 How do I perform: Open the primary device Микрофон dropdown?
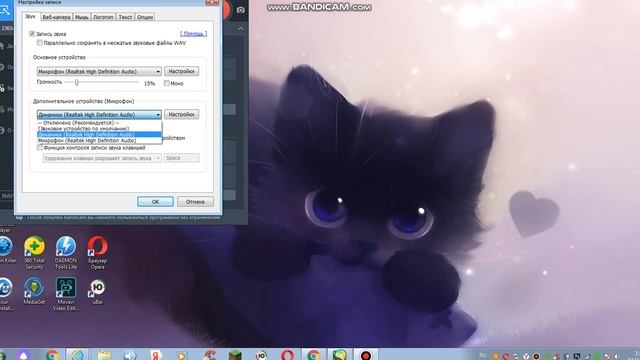coord(99,71)
